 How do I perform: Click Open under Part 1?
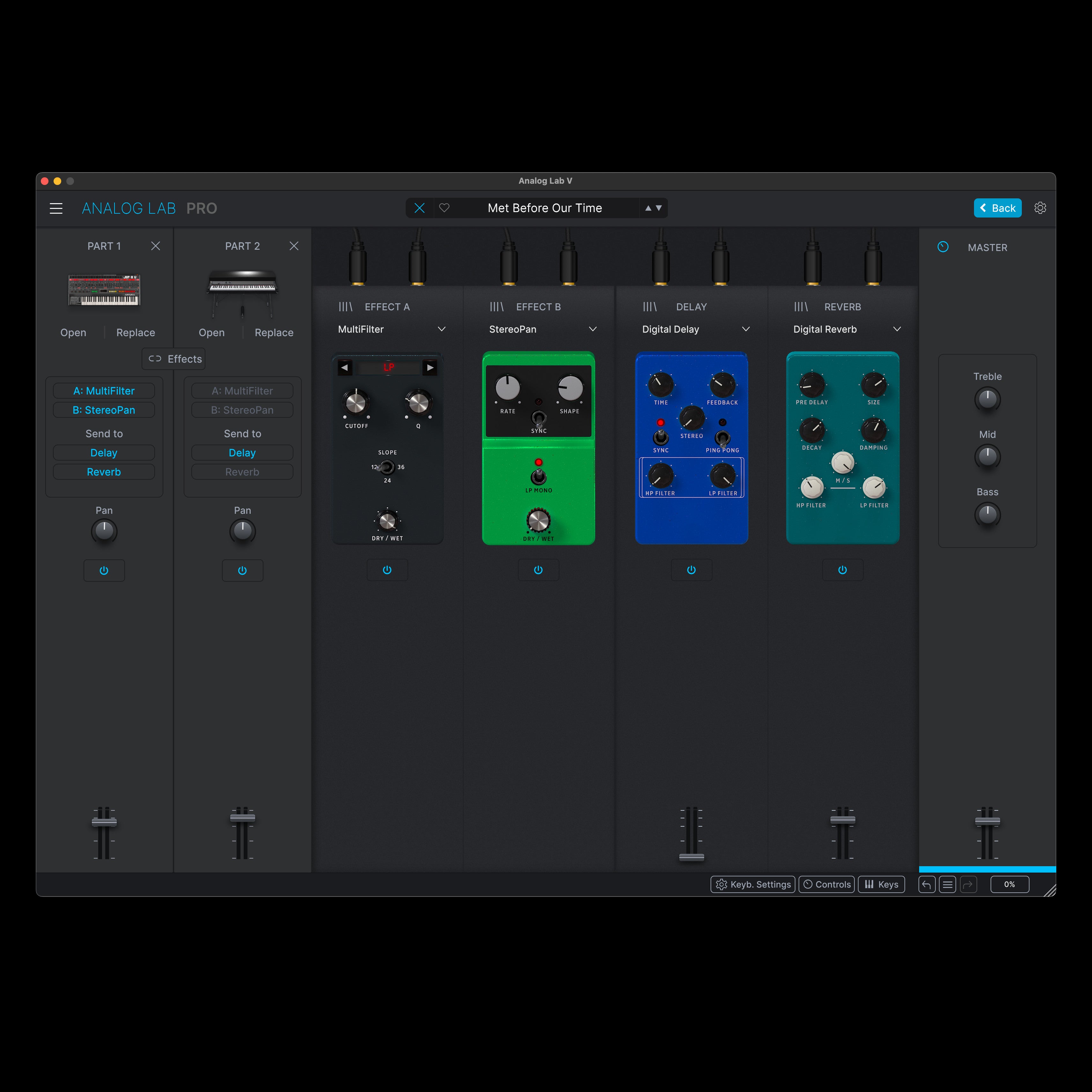(73, 333)
